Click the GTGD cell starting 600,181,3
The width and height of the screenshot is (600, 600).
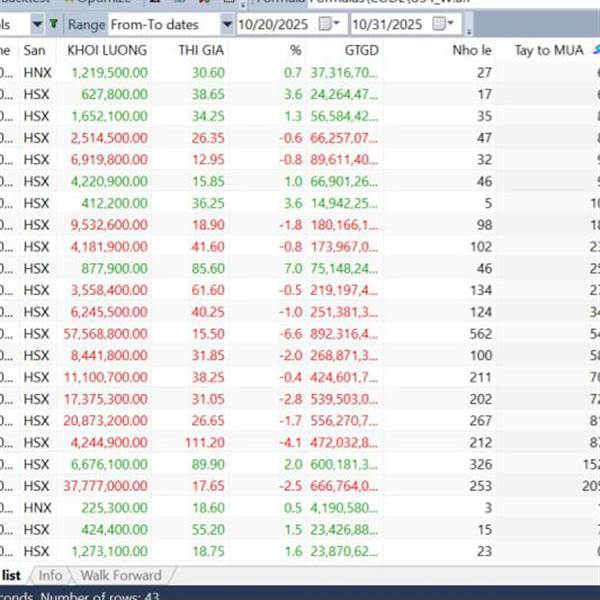pos(344,464)
